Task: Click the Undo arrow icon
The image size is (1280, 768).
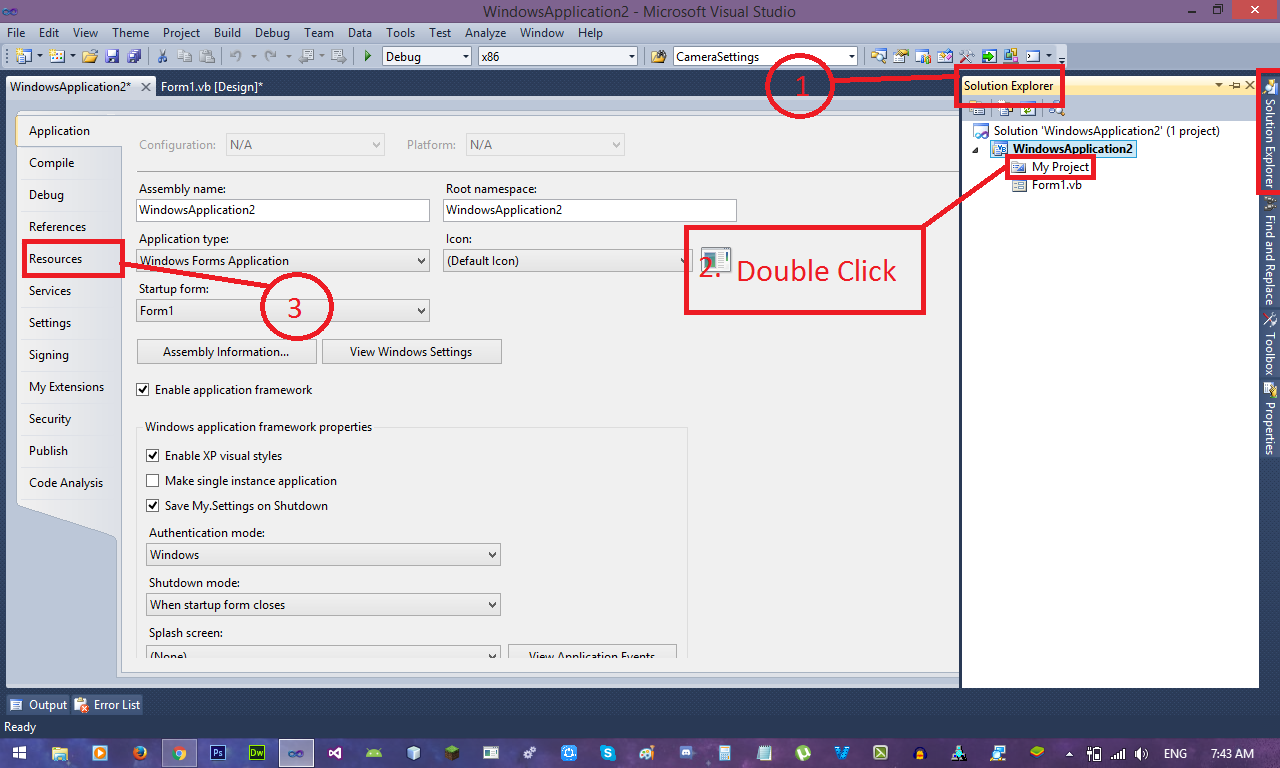Action: tap(236, 56)
